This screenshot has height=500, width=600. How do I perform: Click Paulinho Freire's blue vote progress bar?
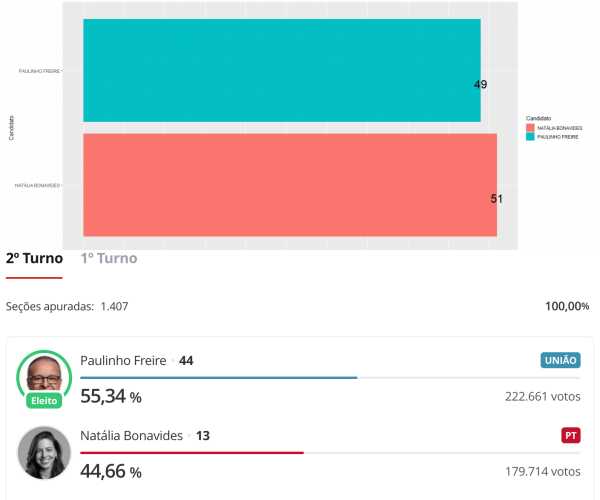(218, 378)
